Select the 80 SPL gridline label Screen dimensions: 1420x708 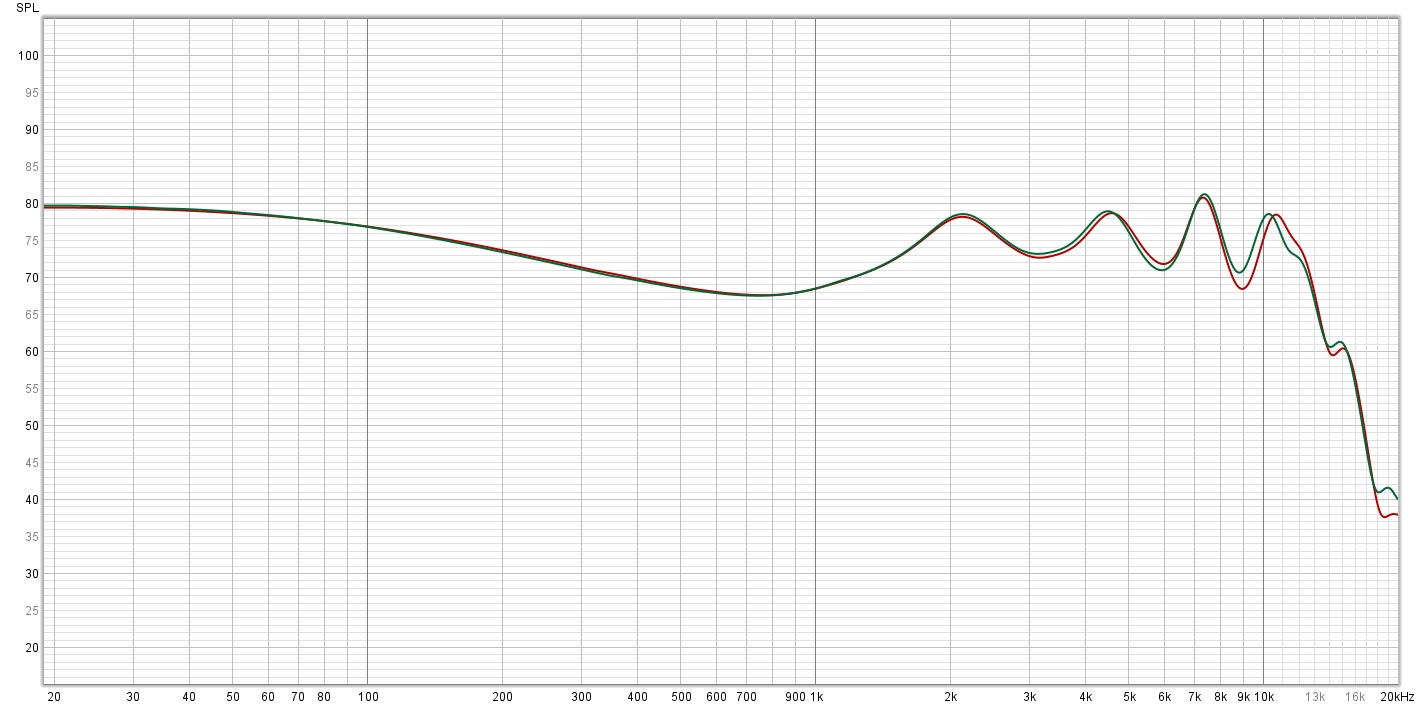coord(30,203)
